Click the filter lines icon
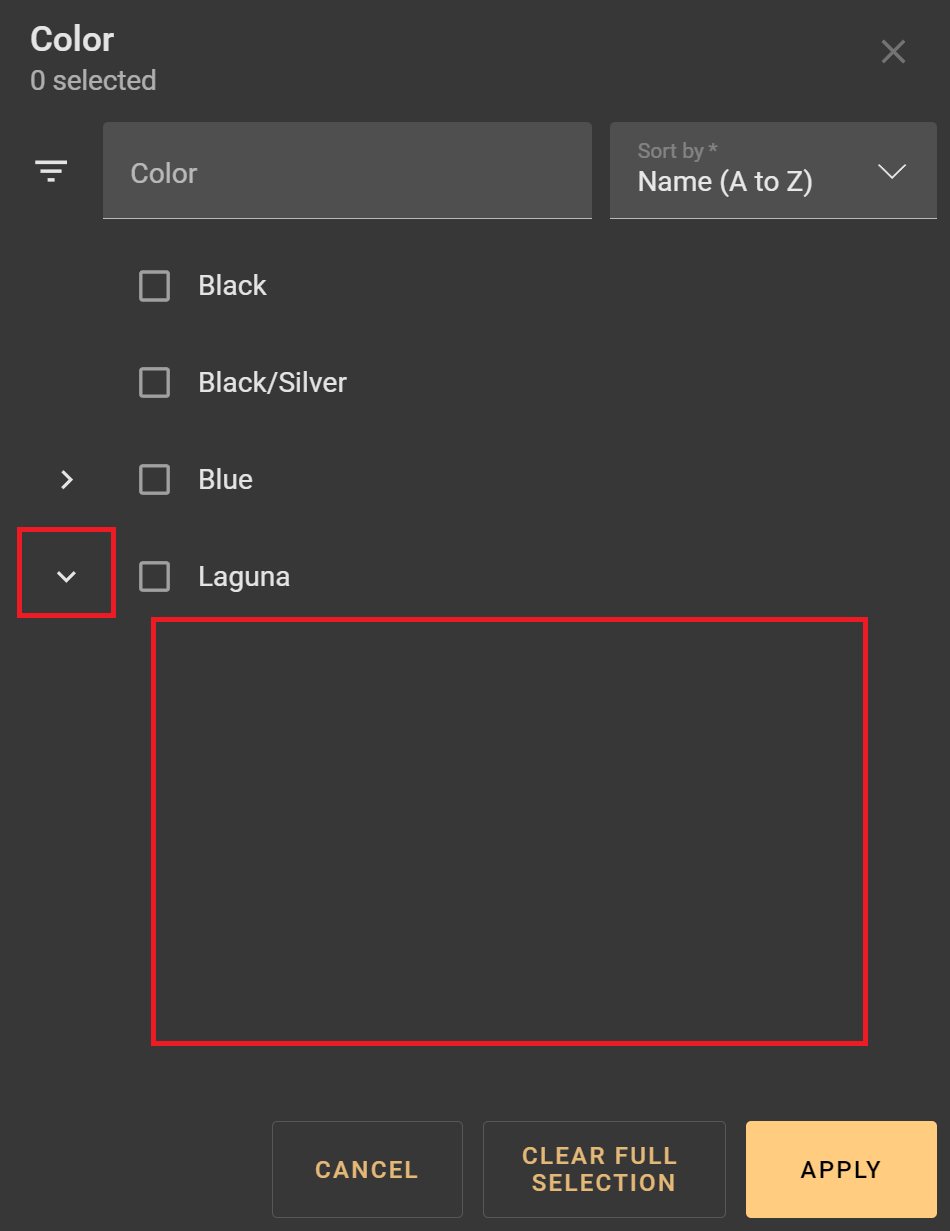 51,171
